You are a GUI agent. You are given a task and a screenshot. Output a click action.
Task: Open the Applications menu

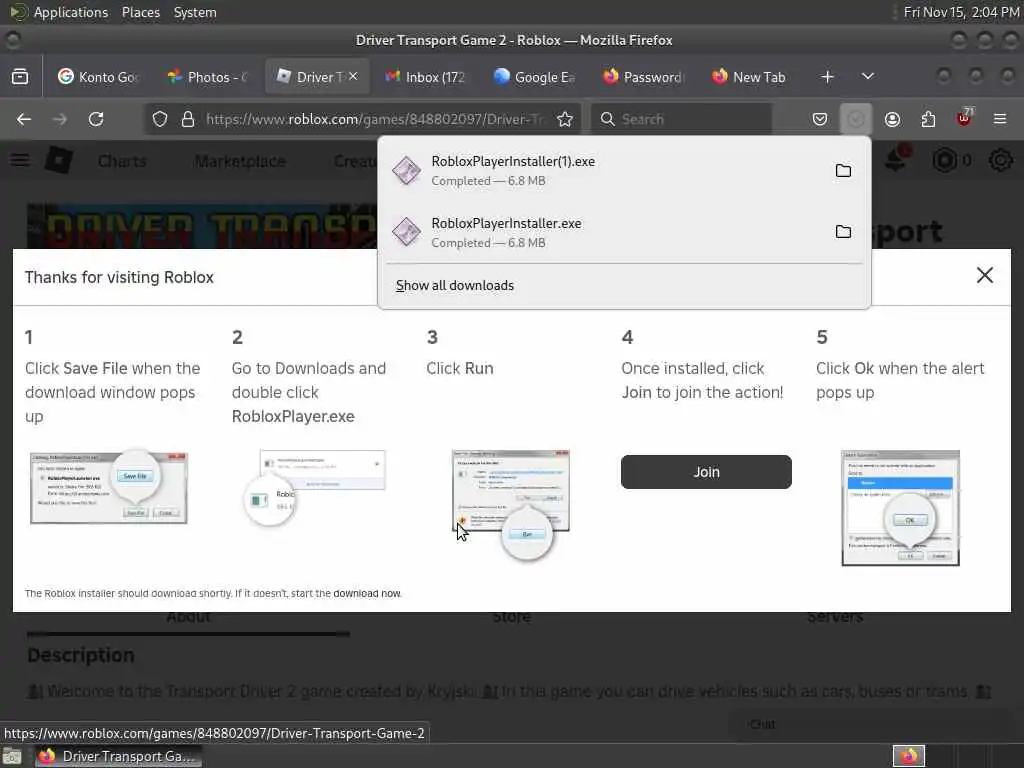71,12
